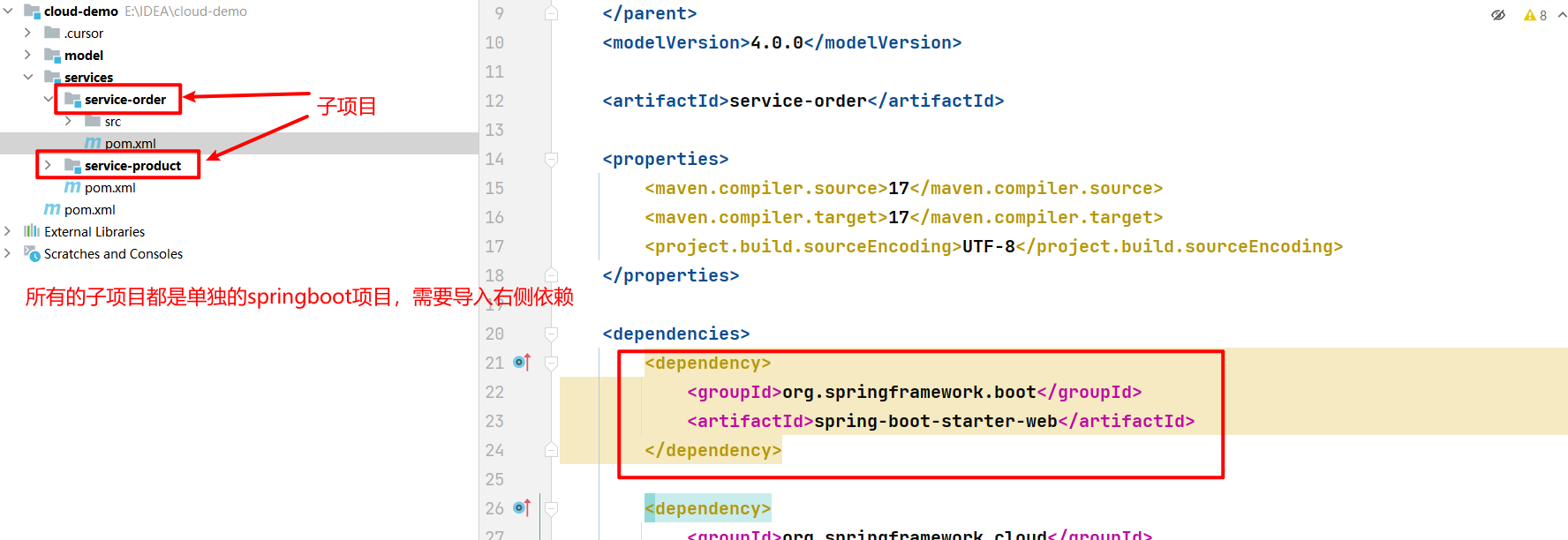Click line number 23 in the gutter

click(494, 421)
